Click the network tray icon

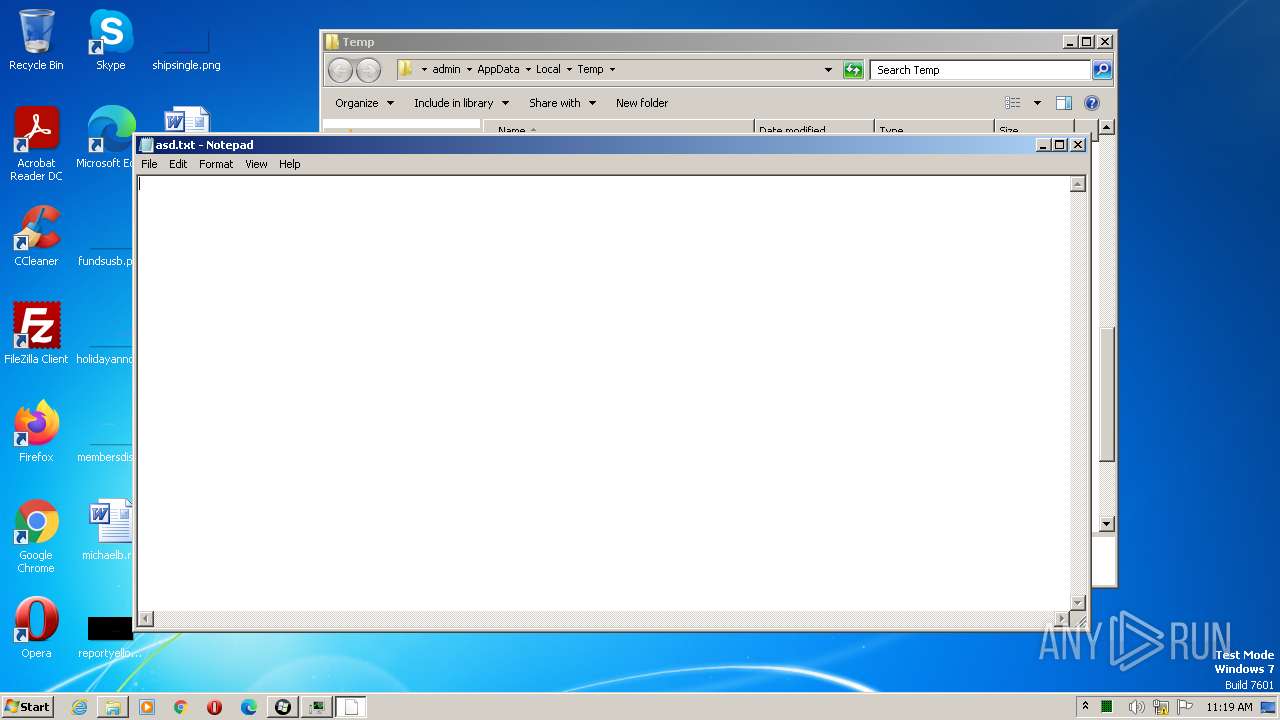[1161, 707]
